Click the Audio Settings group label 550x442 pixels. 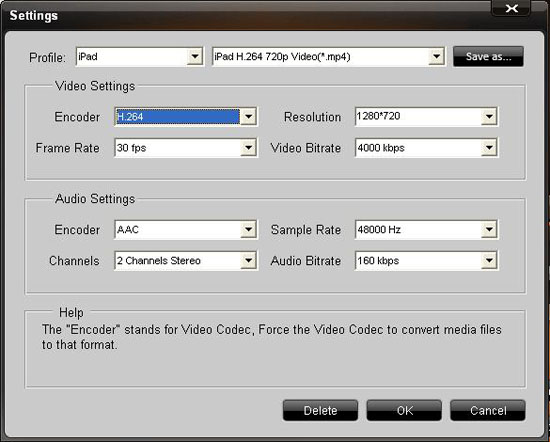tap(95, 199)
